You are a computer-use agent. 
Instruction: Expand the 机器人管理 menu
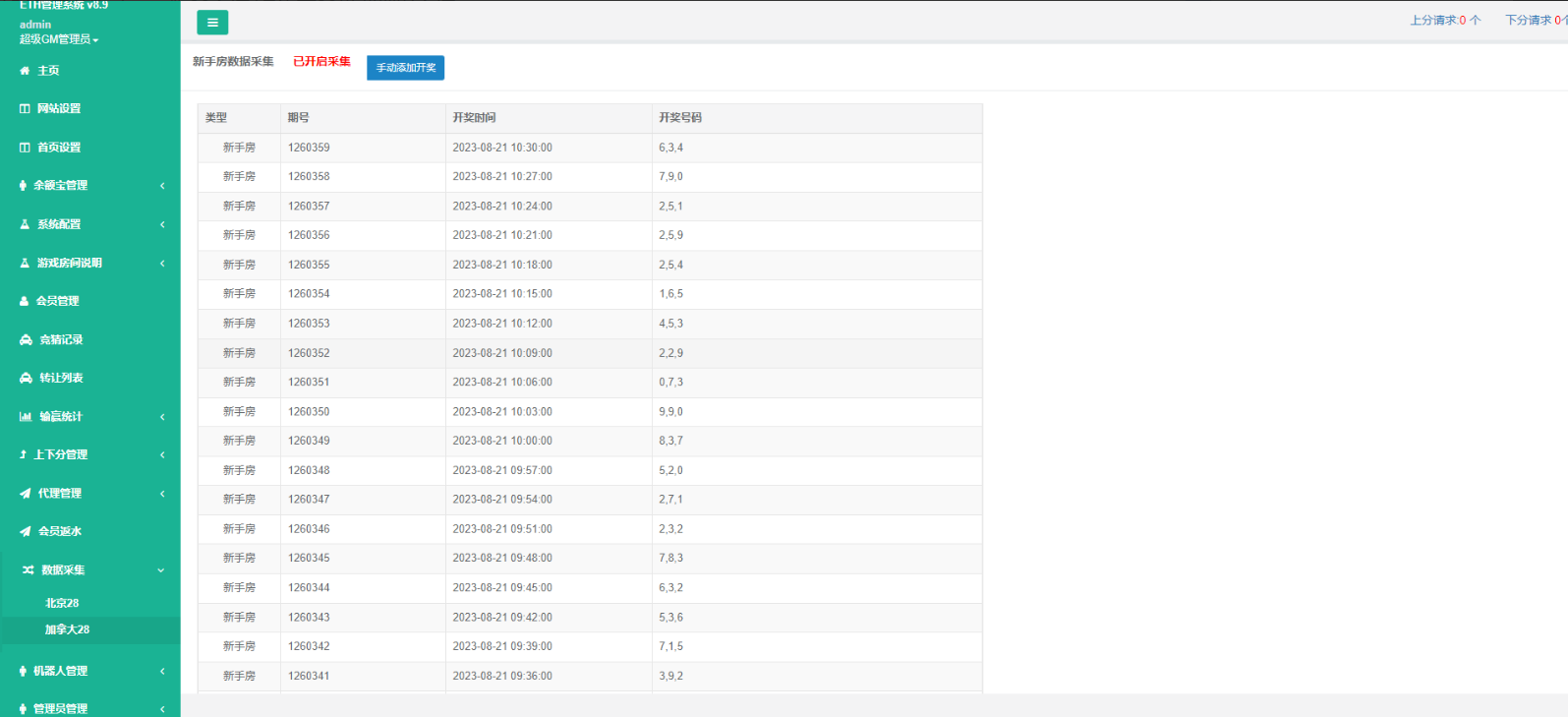point(61,671)
